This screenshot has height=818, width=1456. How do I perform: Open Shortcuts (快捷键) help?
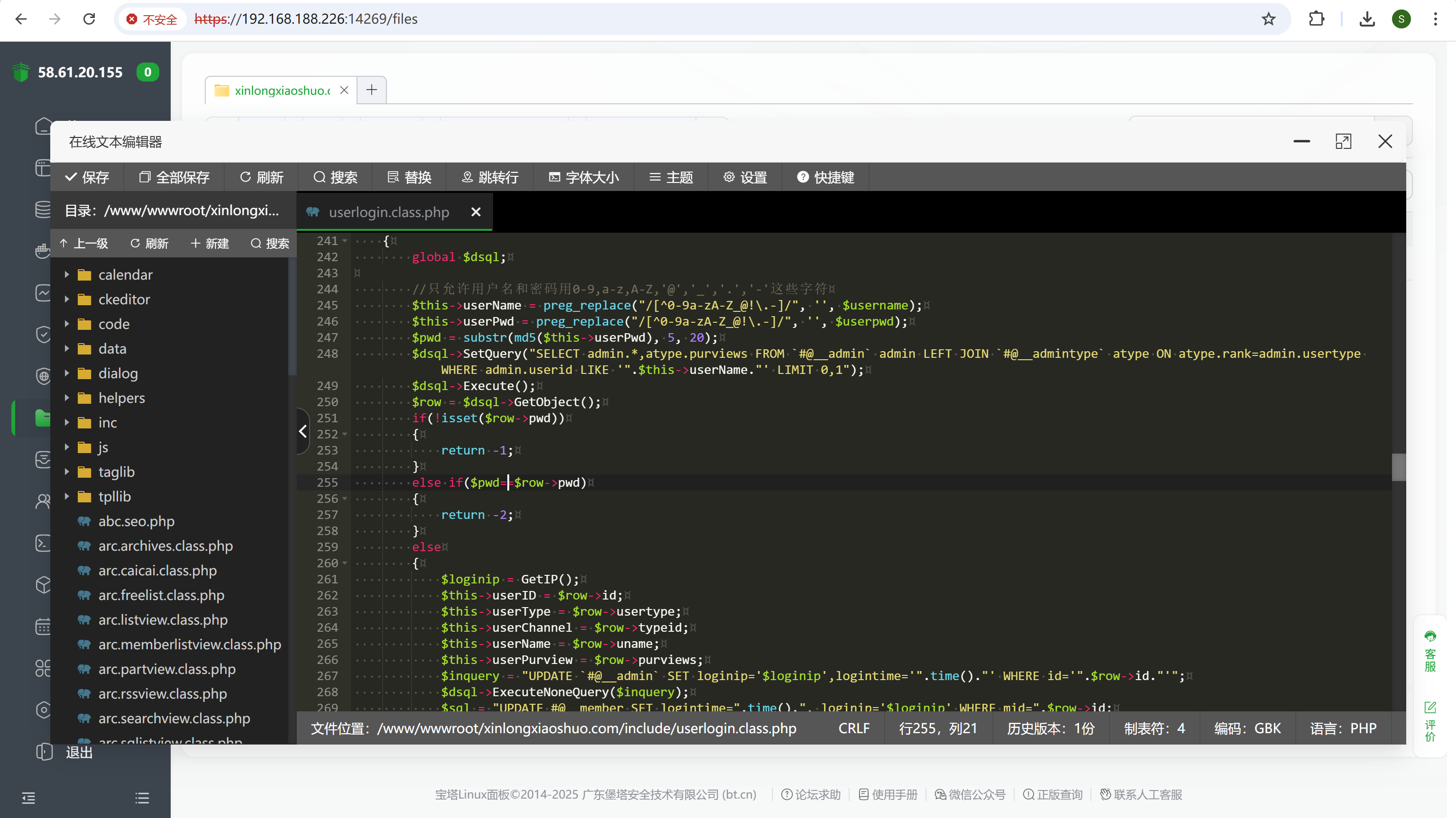[x=825, y=177]
